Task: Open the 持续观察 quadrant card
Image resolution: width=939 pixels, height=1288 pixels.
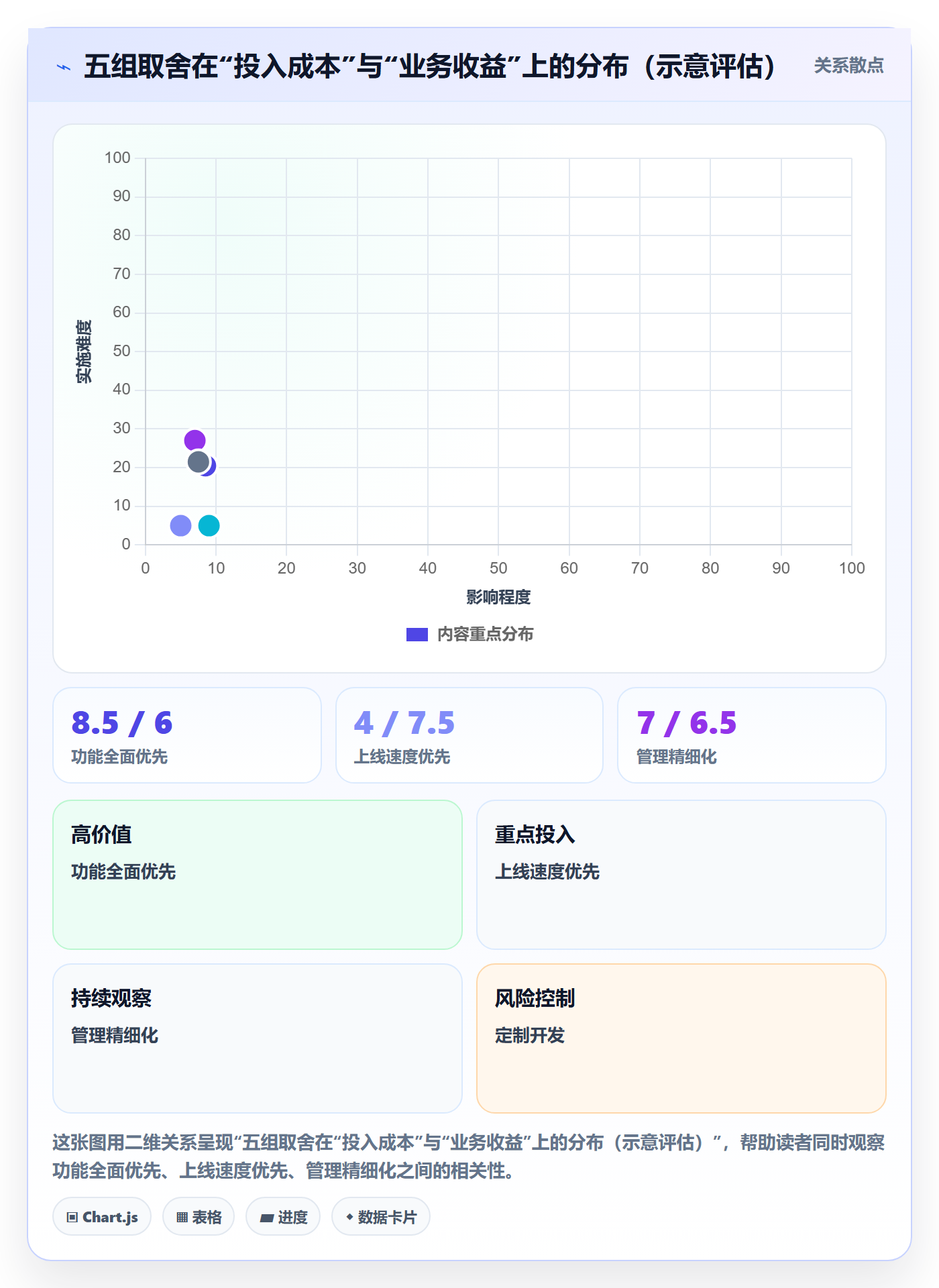Action: [258, 1038]
